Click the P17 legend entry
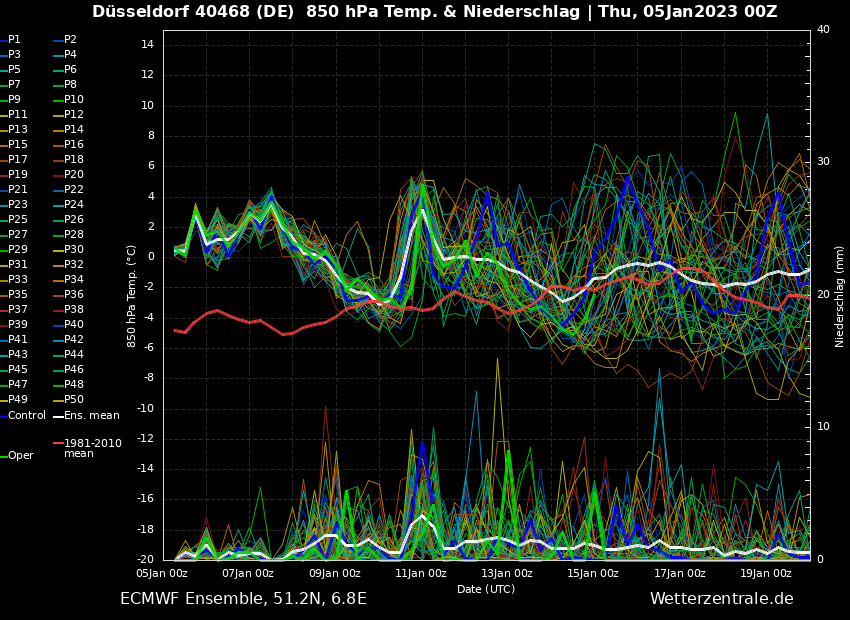The width and height of the screenshot is (850, 620). tap(18, 160)
